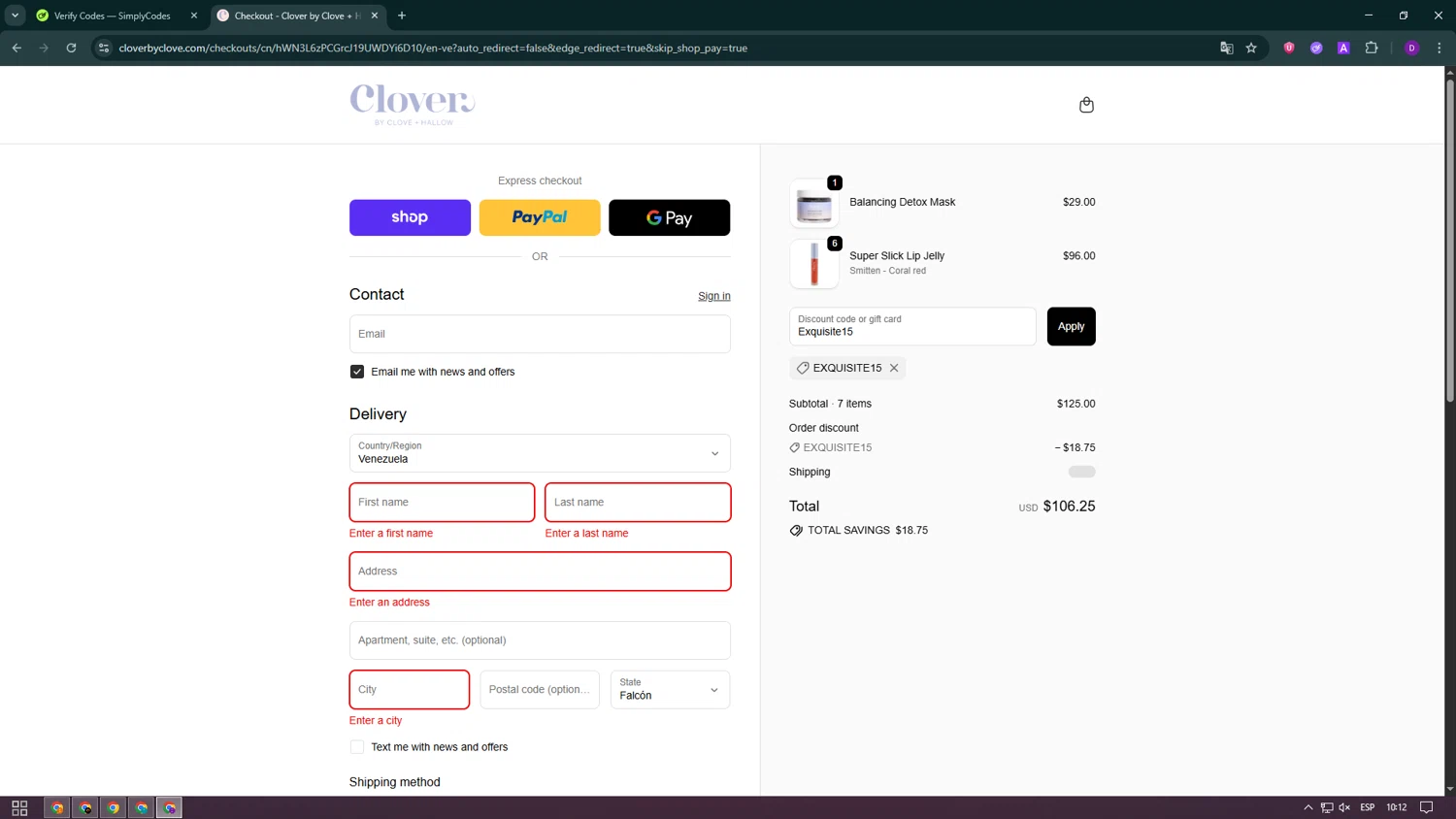Open the Country/Region dropdown
The height and width of the screenshot is (819, 1456).
click(540, 453)
